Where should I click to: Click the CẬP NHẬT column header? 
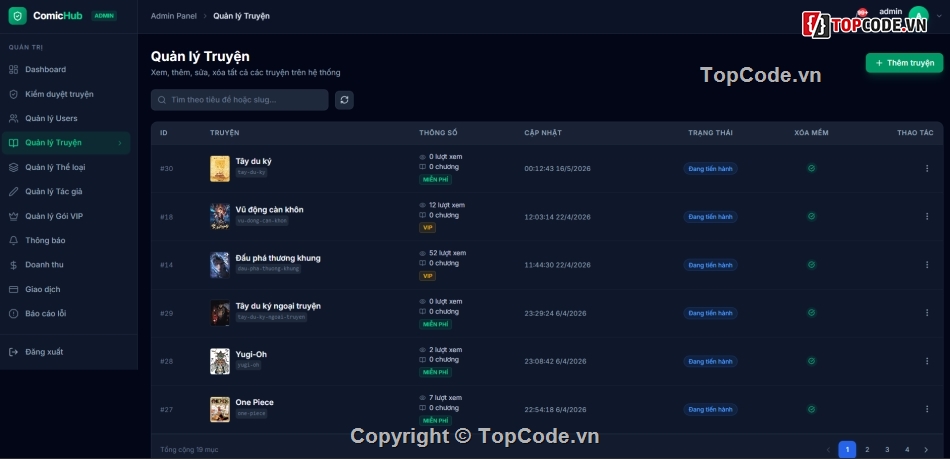pyautogui.click(x=543, y=133)
